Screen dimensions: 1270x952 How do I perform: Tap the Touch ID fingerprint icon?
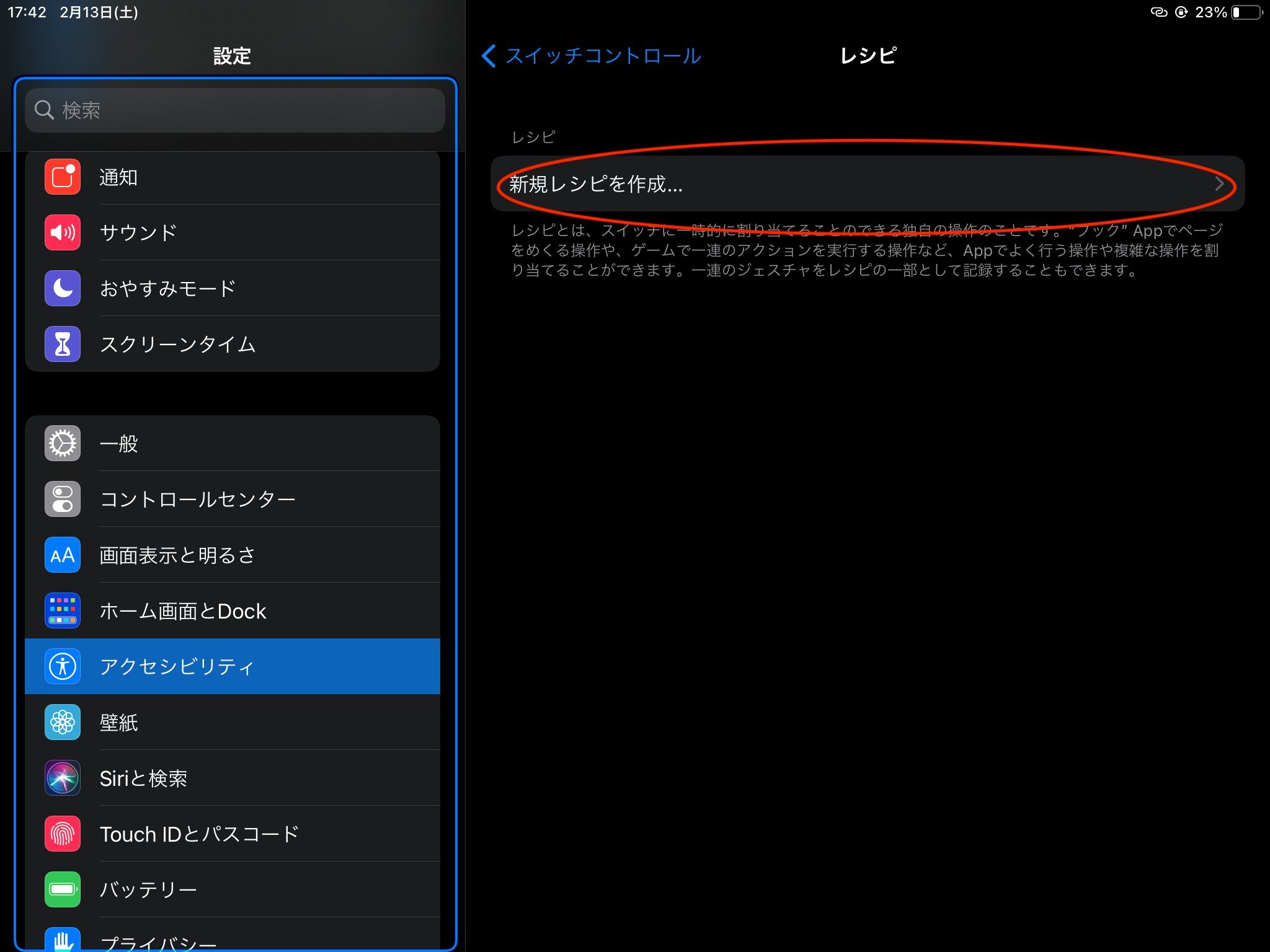click(63, 834)
